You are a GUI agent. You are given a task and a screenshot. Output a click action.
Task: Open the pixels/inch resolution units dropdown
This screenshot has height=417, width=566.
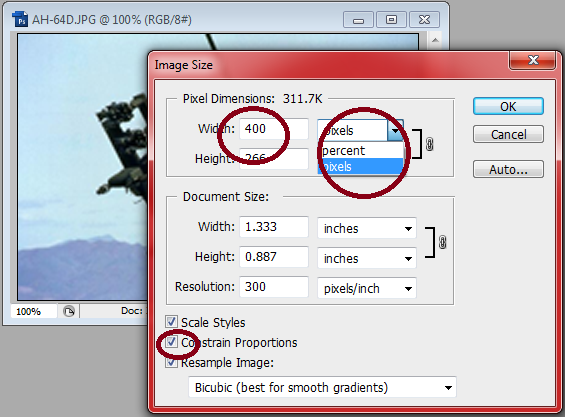tap(367, 288)
